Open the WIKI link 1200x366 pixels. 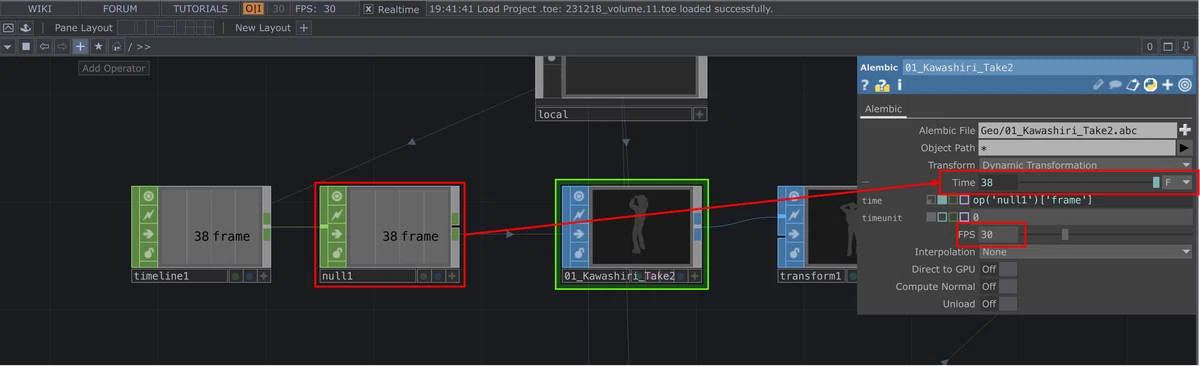coord(39,8)
